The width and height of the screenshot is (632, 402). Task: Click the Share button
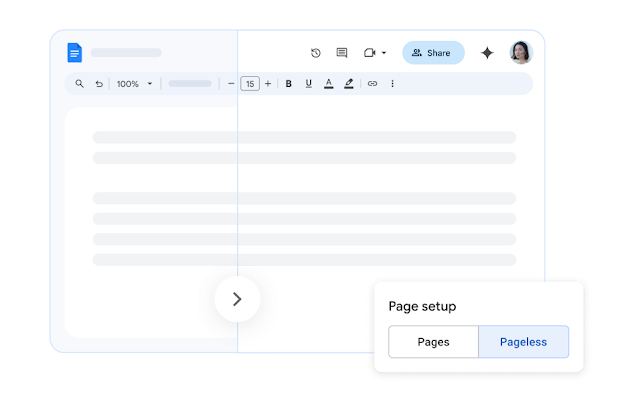pyautogui.click(x=432, y=53)
